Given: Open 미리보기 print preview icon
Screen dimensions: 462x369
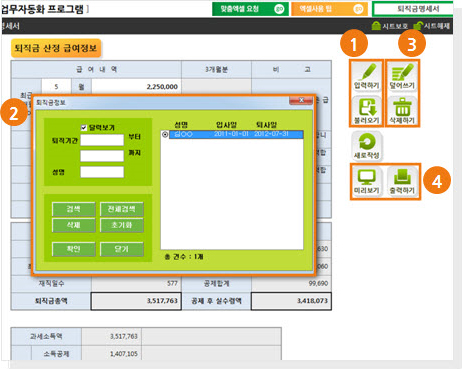Looking at the screenshot, I should [366, 181].
